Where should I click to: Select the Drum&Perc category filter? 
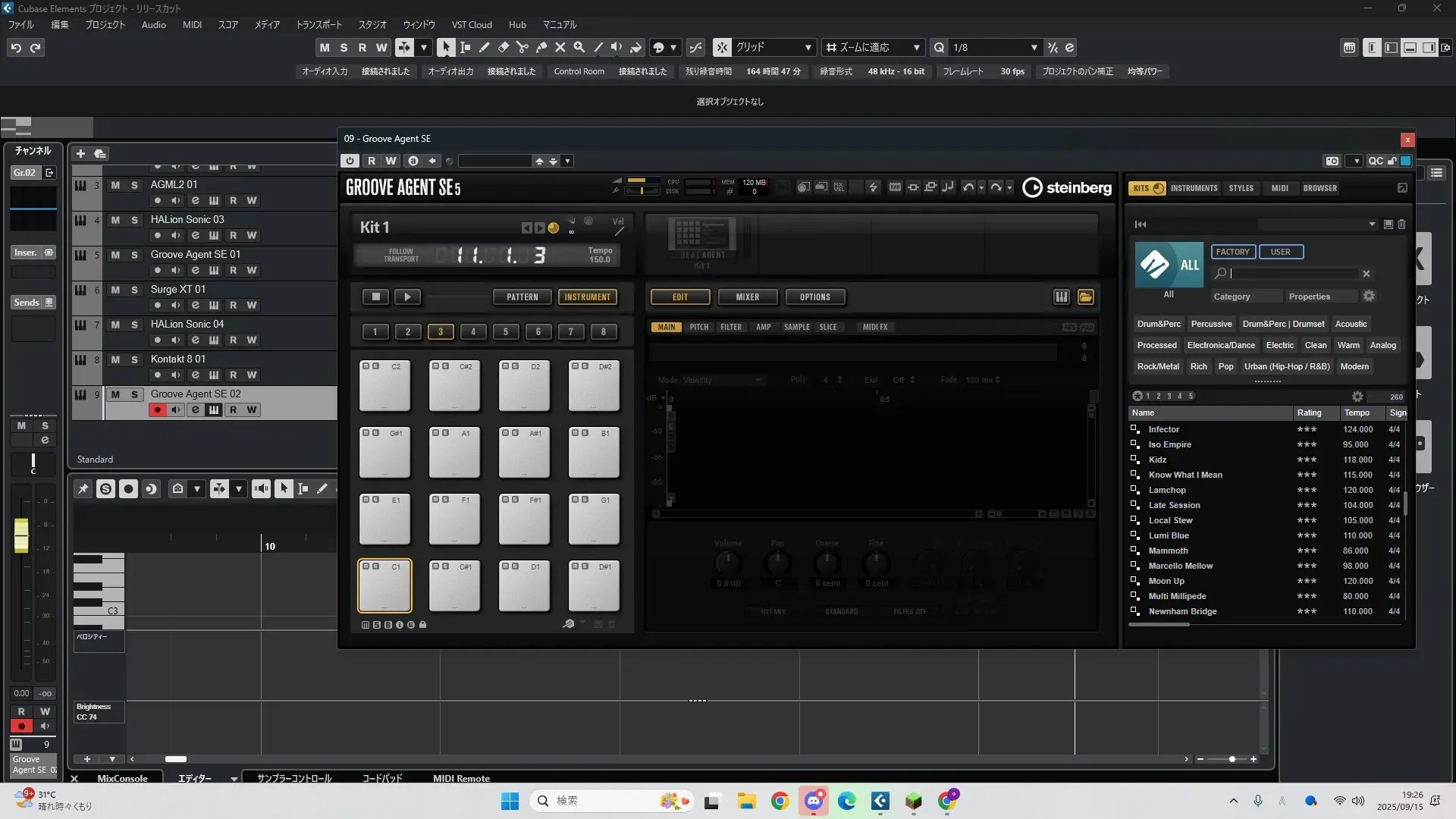(x=1158, y=324)
